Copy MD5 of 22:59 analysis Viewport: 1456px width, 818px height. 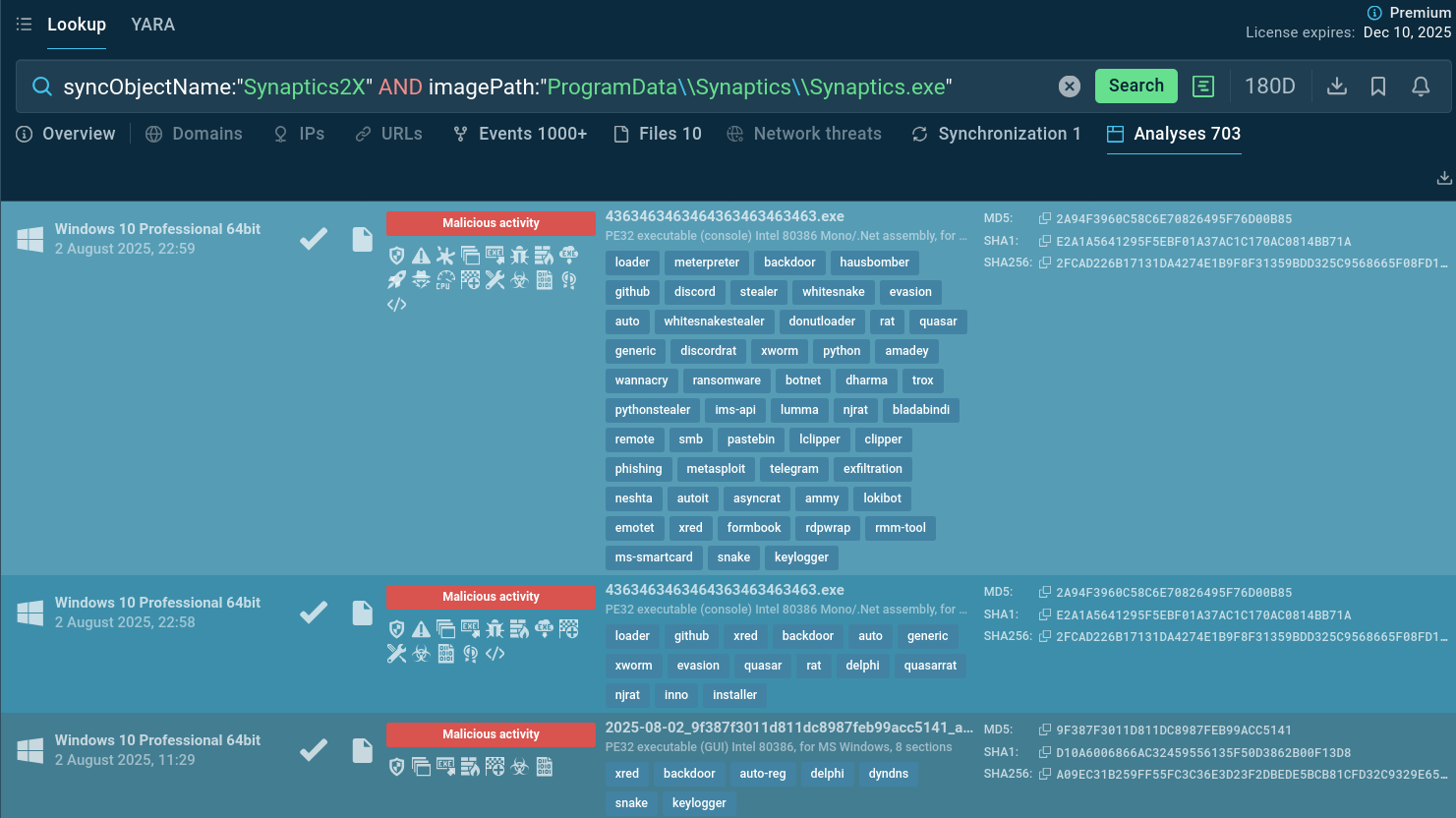pos(1045,218)
